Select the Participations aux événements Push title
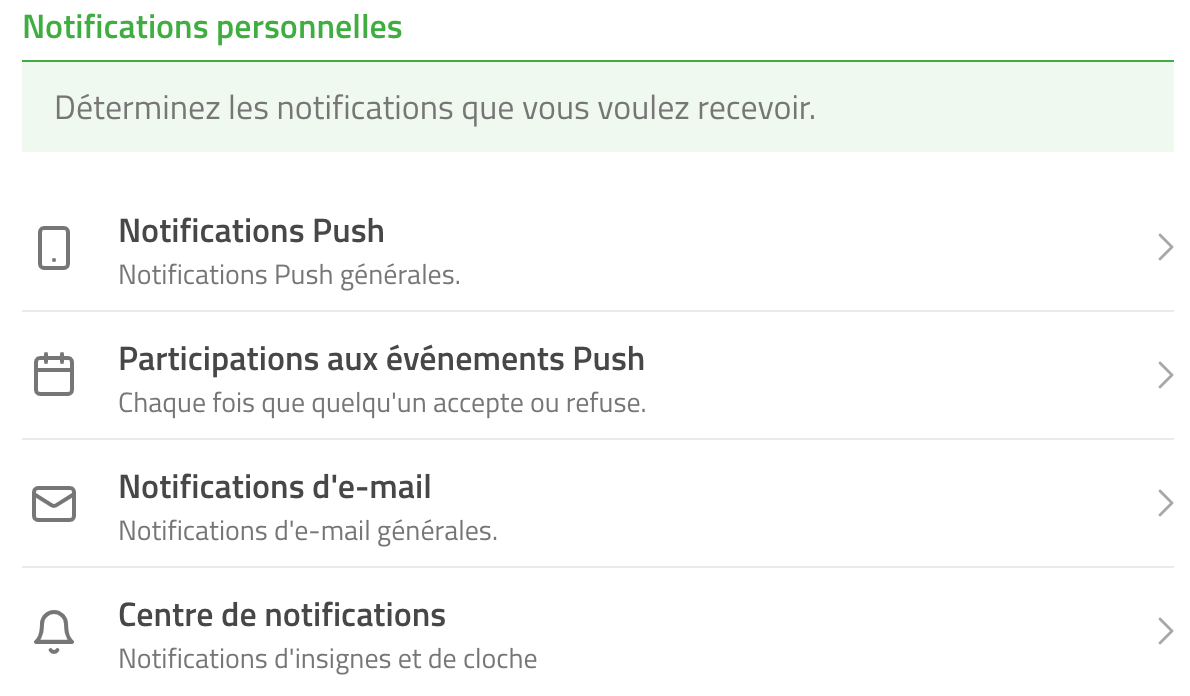 tap(382, 359)
